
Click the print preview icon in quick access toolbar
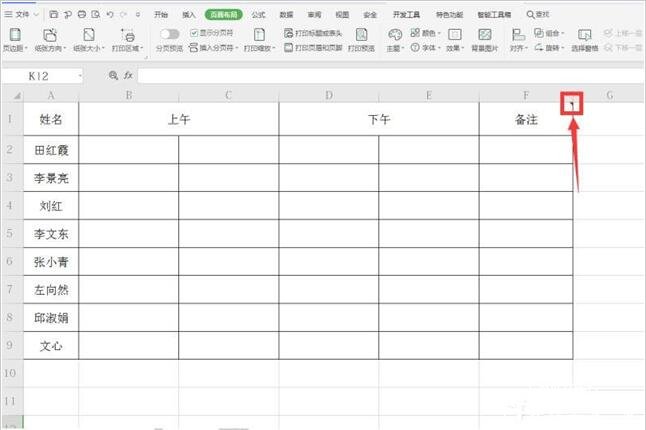click(x=96, y=14)
